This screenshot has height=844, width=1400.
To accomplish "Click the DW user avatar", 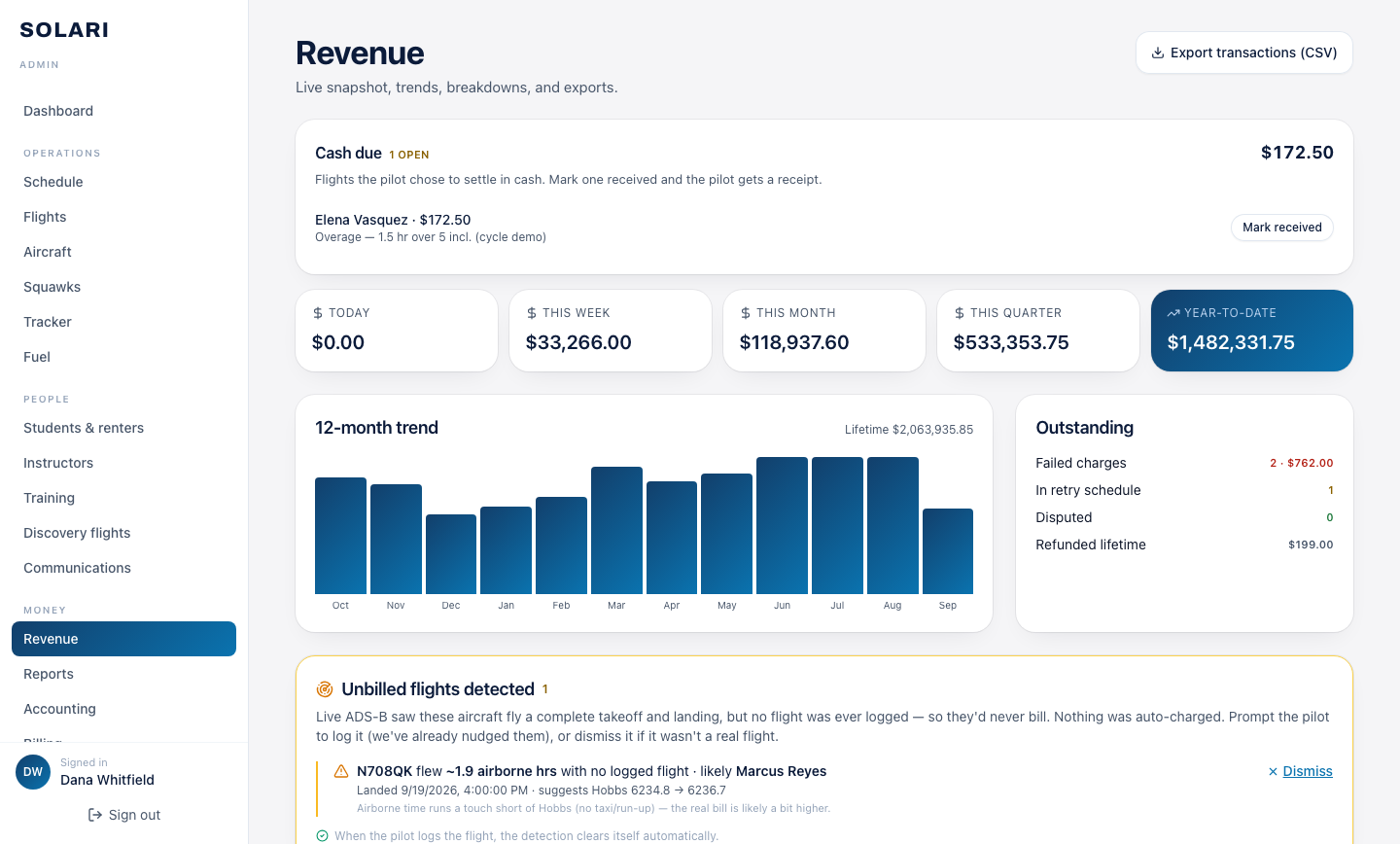I will (33, 772).
